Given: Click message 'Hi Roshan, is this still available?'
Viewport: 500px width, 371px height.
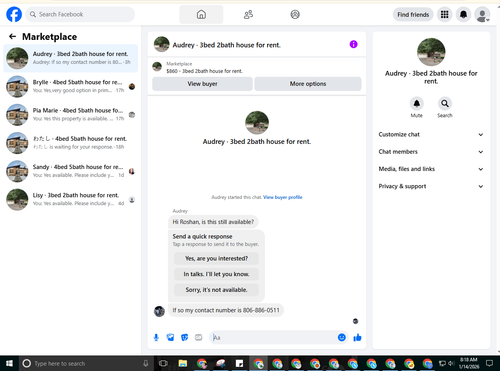Looking at the screenshot, I should 213,222.
